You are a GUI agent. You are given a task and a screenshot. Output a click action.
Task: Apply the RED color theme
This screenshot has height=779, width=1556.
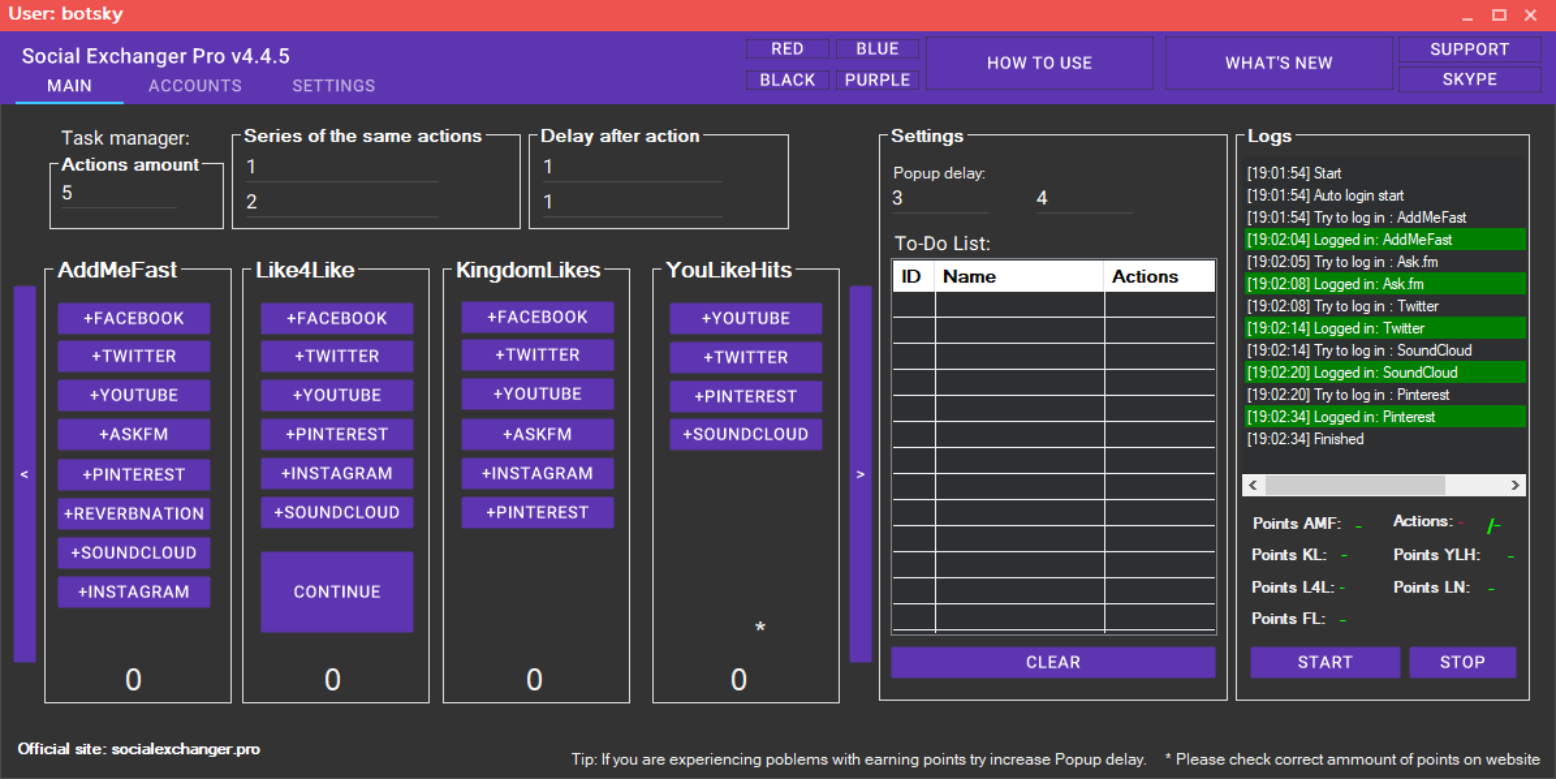tap(787, 49)
